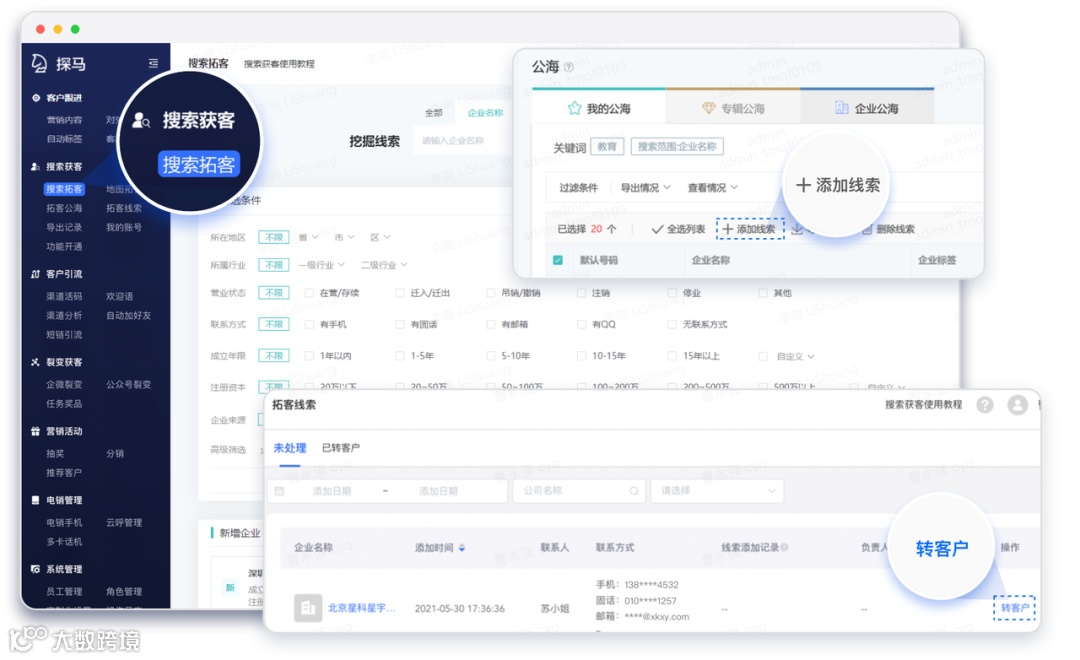The image size is (1080, 660).
Task: Select 未处理 tab in 拓客线索
Action: (x=290, y=448)
